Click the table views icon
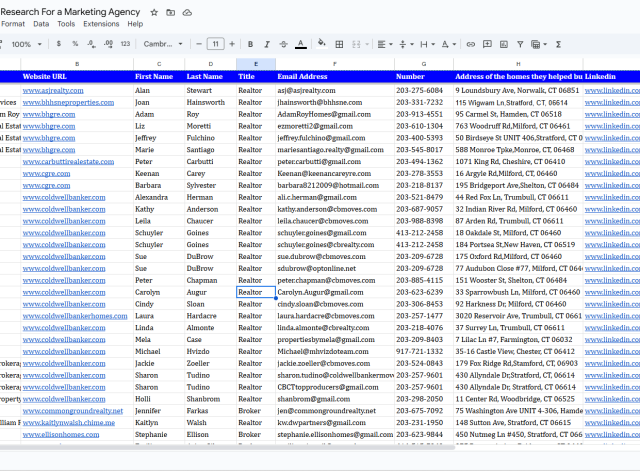This screenshot has height=471, width=640. [536, 44]
